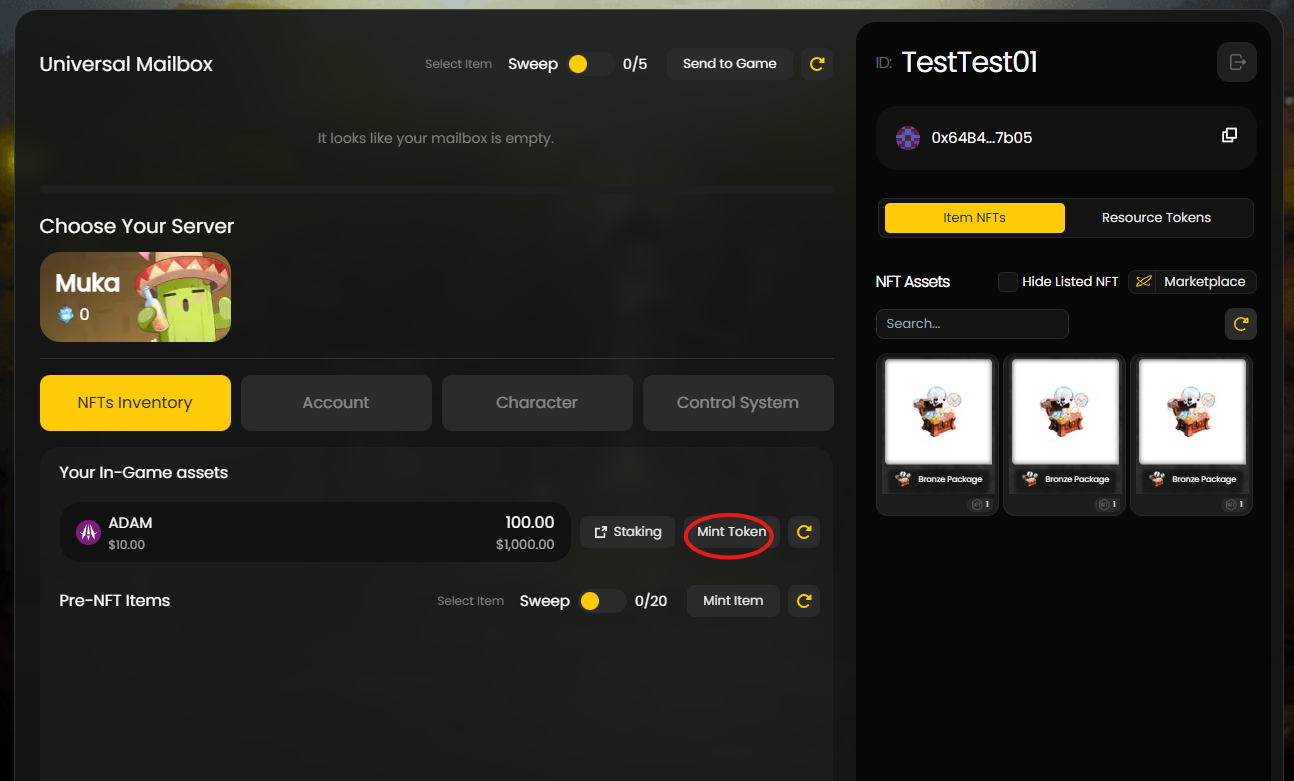Click the NFT Assets search field
This screenshot has width=1294, height=781.
tap(972, 324)
